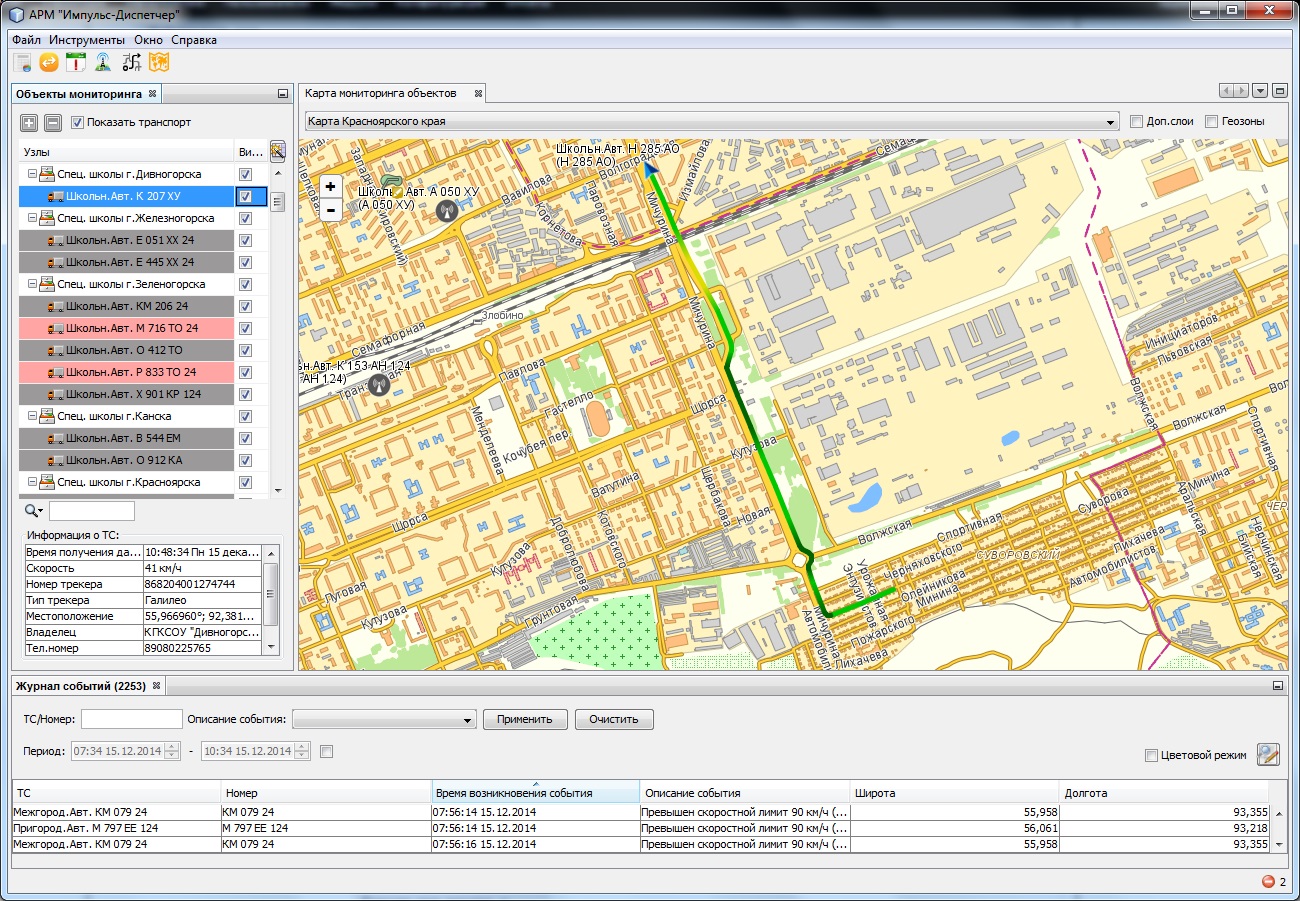Close the Объекты мониторинга tab
Screen dimensions: 1300x901
click(x=153, y=94)
